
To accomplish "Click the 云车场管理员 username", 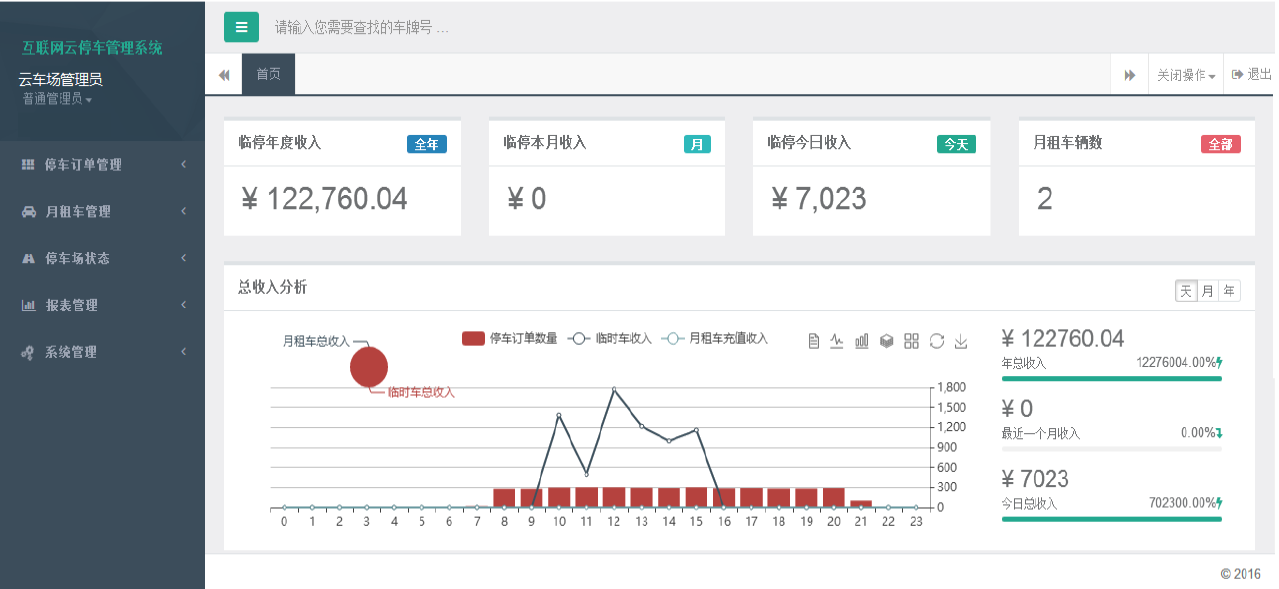I will [60, 79].
